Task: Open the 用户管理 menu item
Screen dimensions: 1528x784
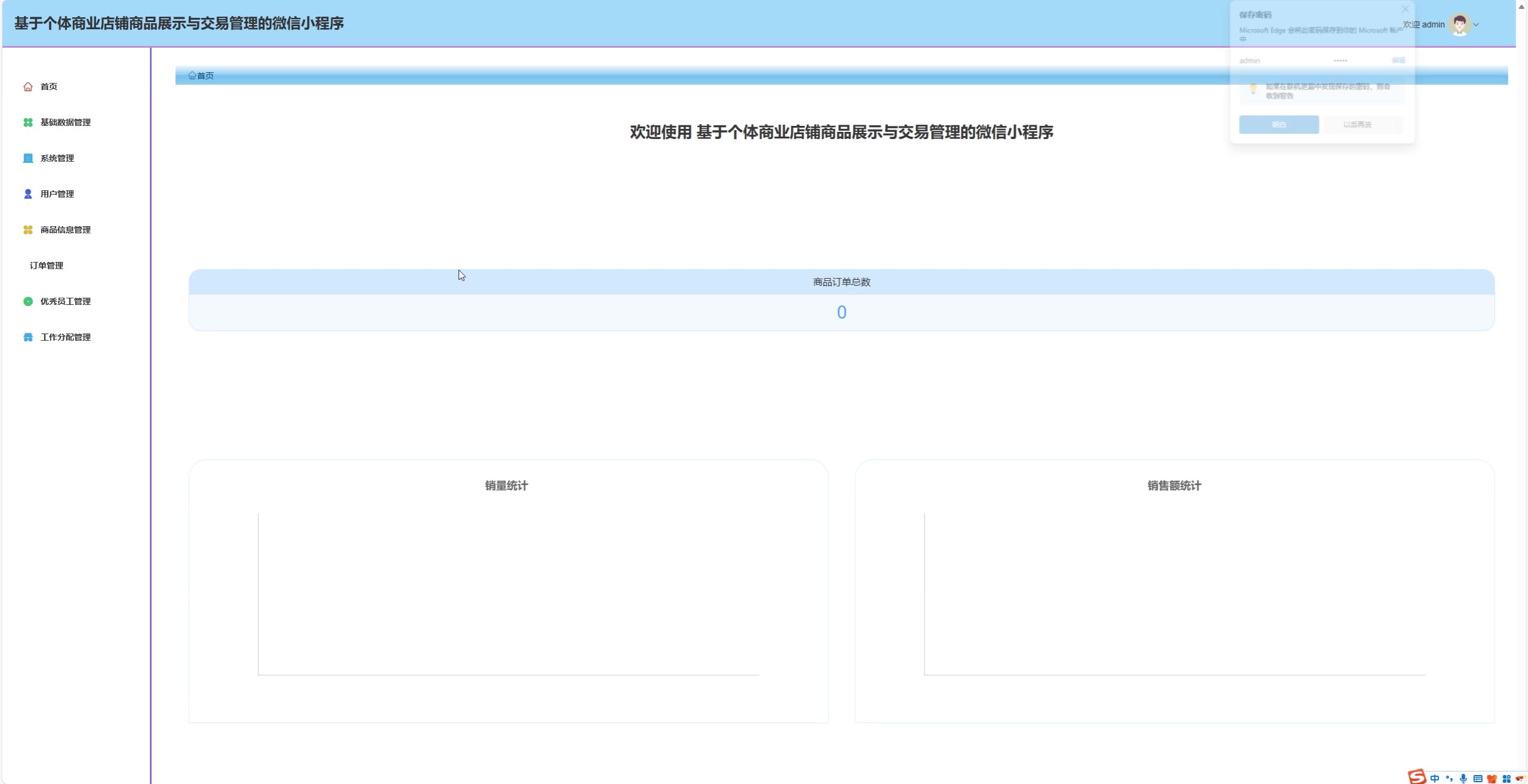Action: [x=57, y=194]
